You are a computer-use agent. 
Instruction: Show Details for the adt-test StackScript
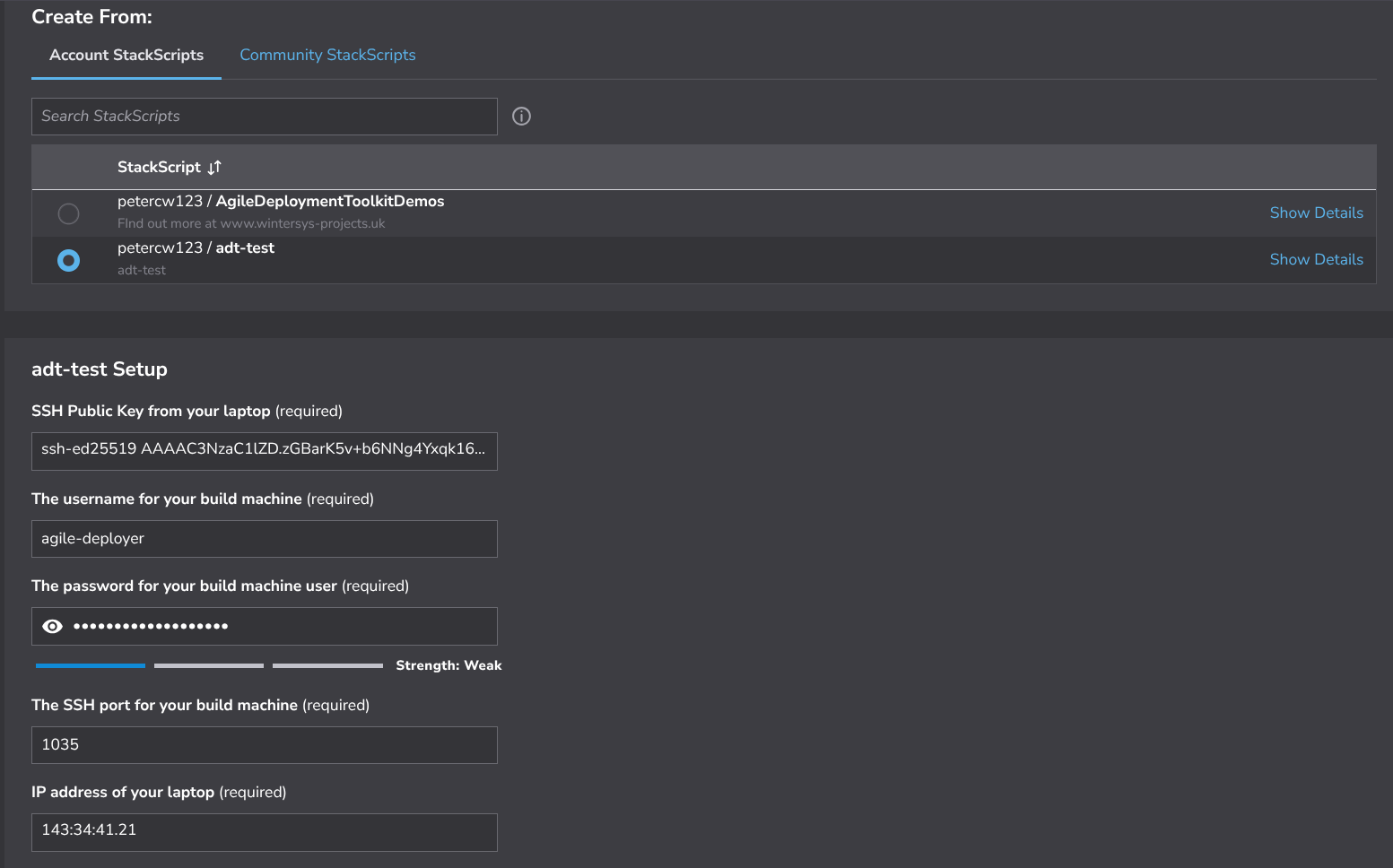point(1316,259)
